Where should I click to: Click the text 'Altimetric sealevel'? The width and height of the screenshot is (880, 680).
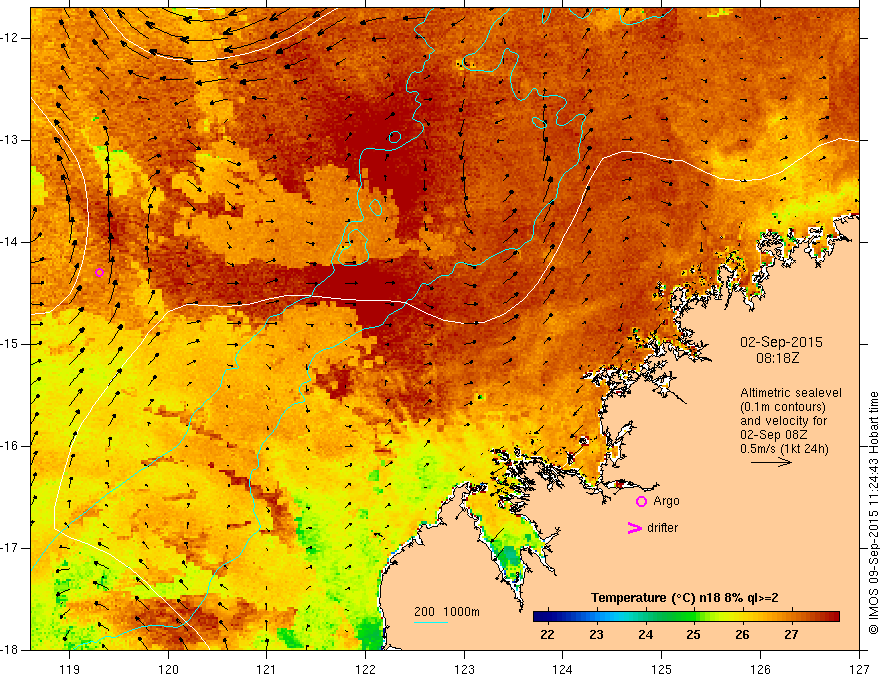point(791,393)
